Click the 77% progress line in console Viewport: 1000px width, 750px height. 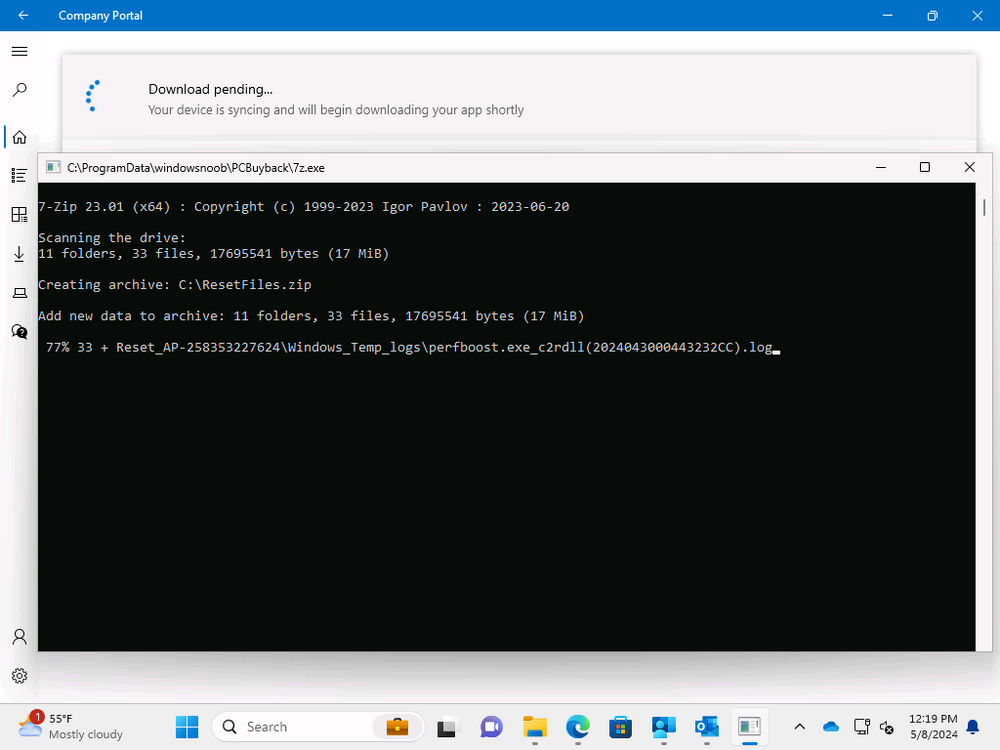point(409,348)
